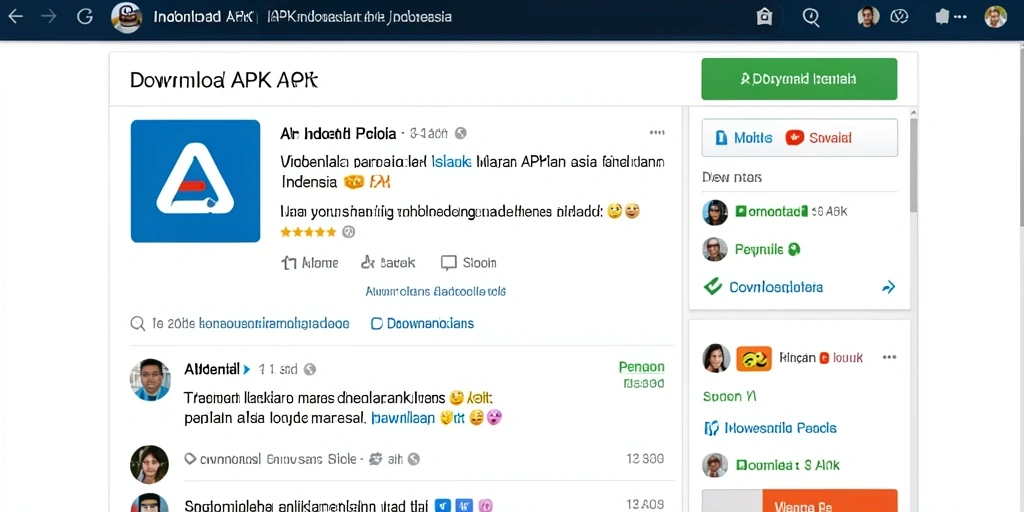Click the orange button at sidebar bottom
Screen dimensions: 1024x512
[x=829, y=501]
